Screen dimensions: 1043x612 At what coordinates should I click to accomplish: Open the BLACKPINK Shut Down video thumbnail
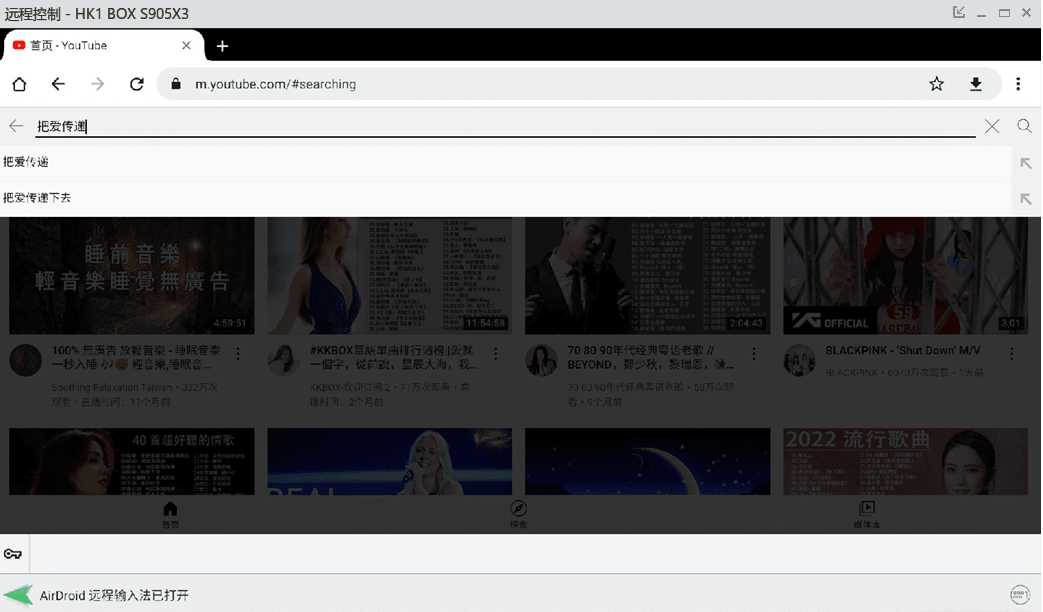click(905, 276)
